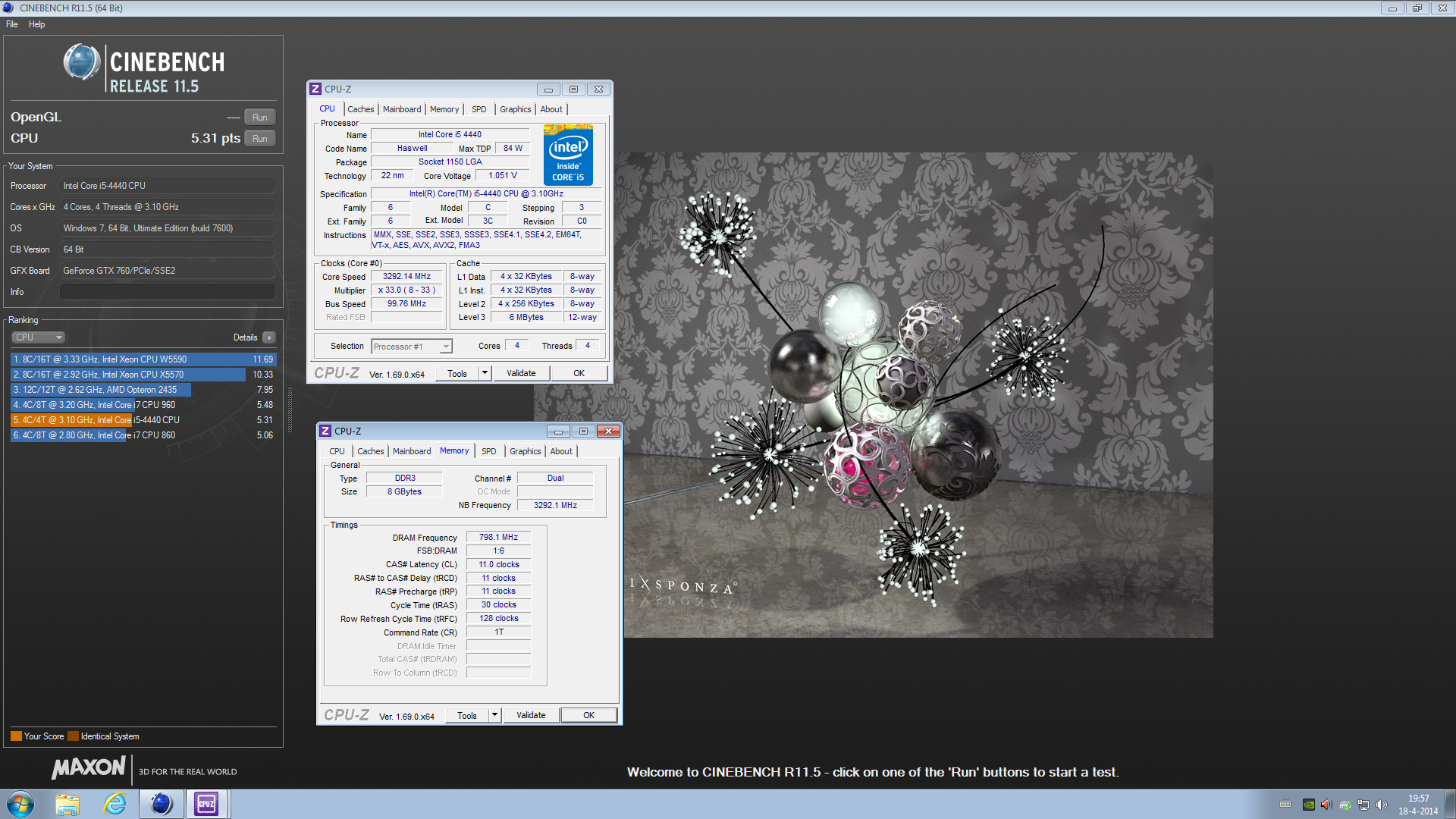
Task: Switch to SPD tab in bottom CPU-Z
Action: [489, 451]
